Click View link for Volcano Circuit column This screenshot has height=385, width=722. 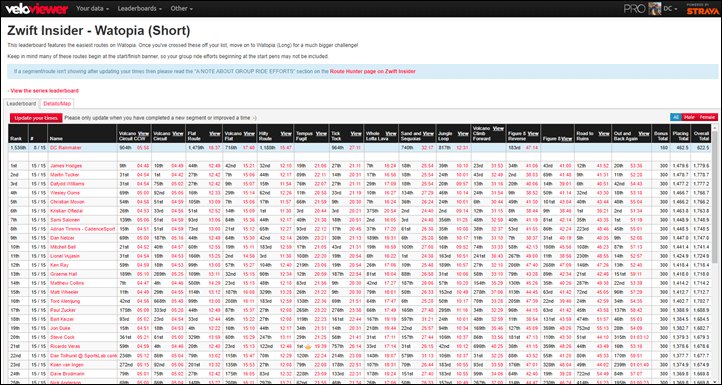point(177,134)
